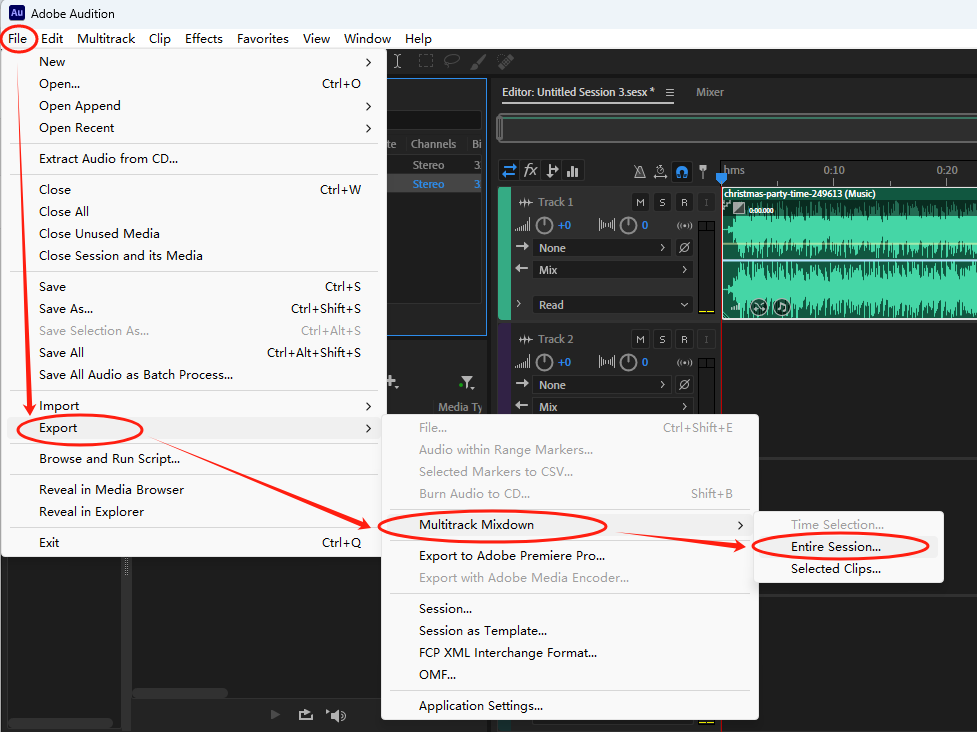The image size is (977, 732).
Task: Click Track 1 name field
Action: point(555,202)
